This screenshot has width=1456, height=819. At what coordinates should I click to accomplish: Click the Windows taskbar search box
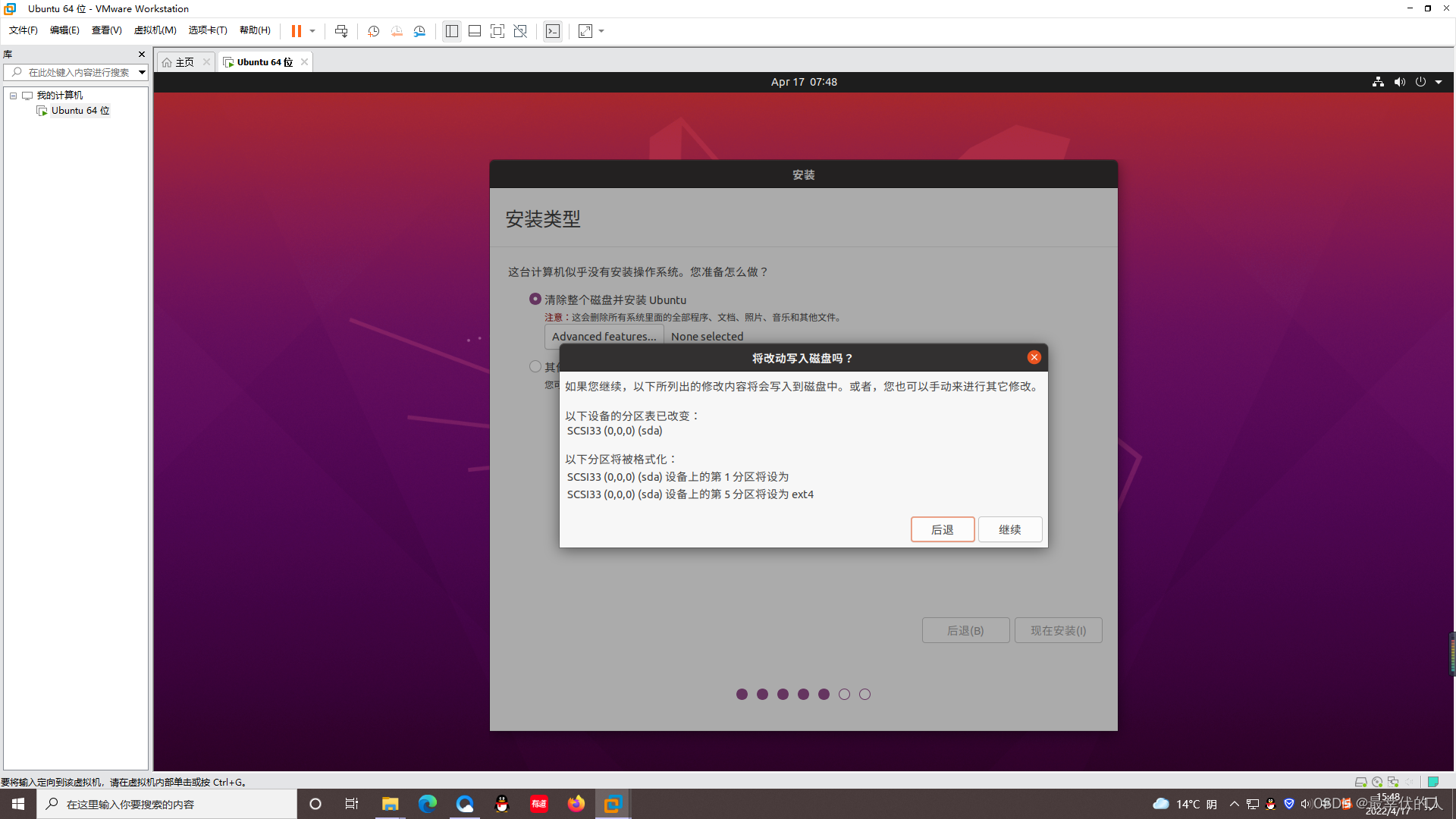(167, 804)
